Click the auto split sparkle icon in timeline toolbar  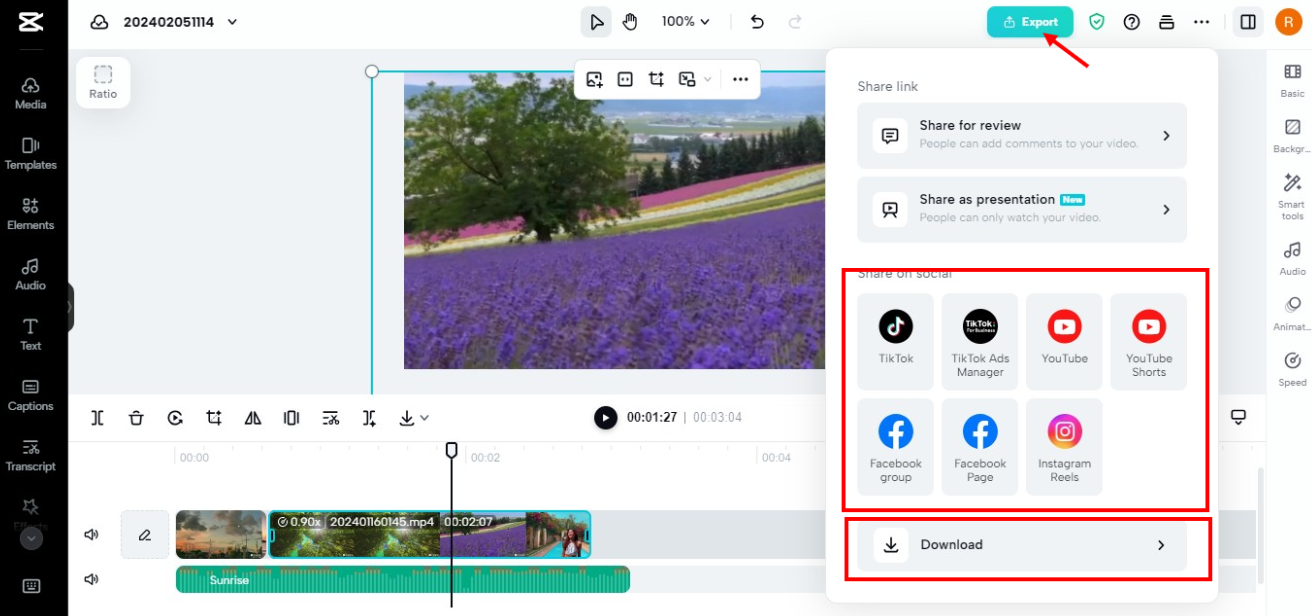(x=369, y=418)
